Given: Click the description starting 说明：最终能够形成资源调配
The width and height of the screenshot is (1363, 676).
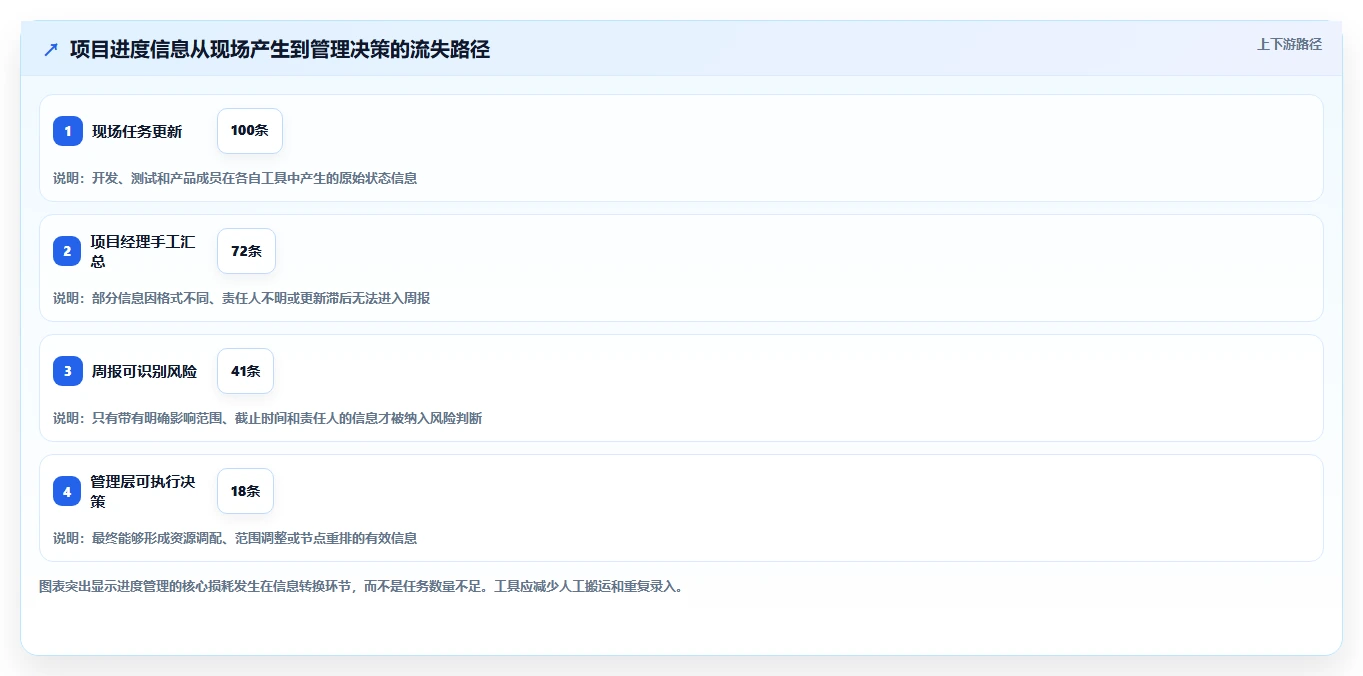Looking at the screenshot, I should point(235,538).
